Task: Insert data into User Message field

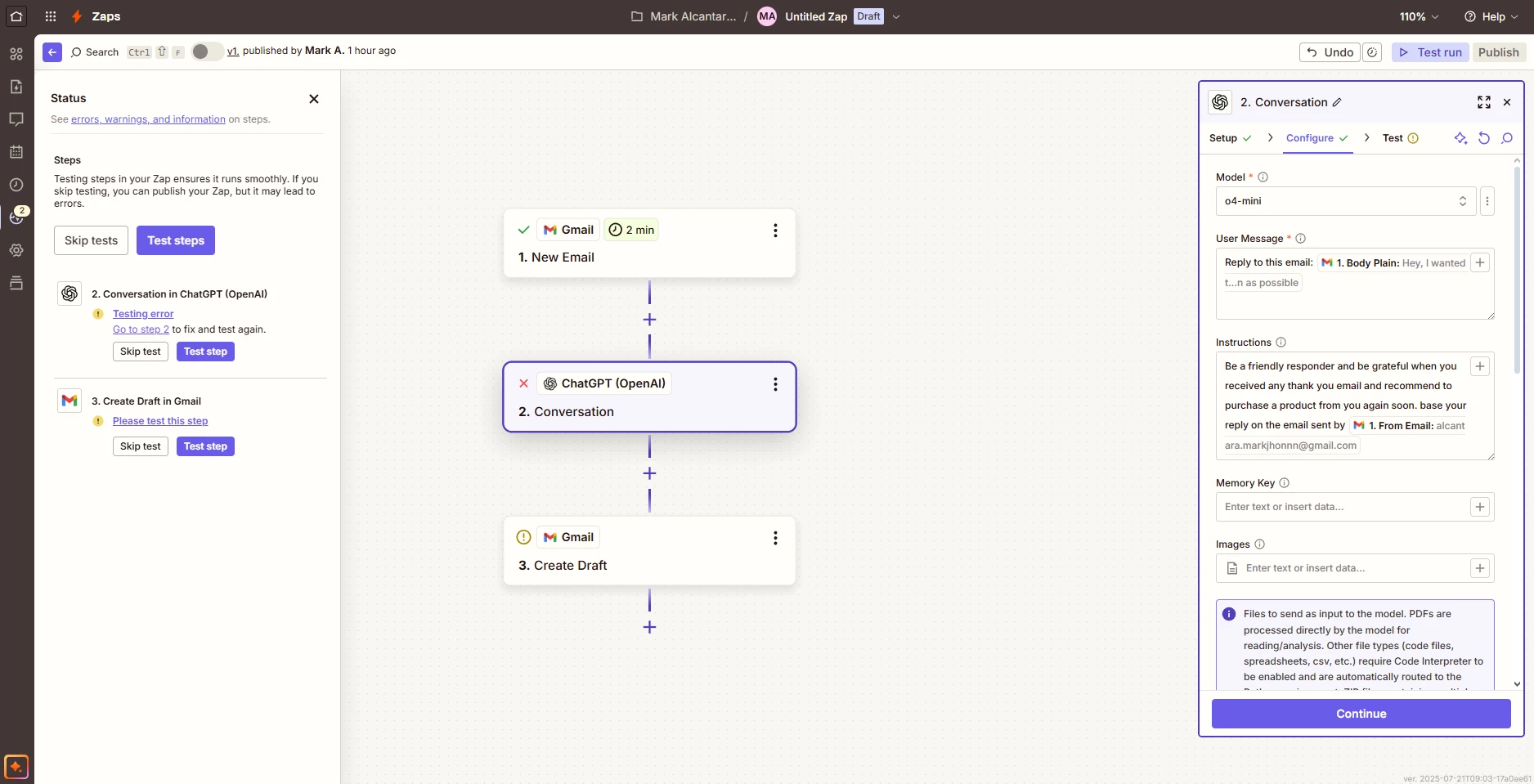Action: (x=1480, y=262)
